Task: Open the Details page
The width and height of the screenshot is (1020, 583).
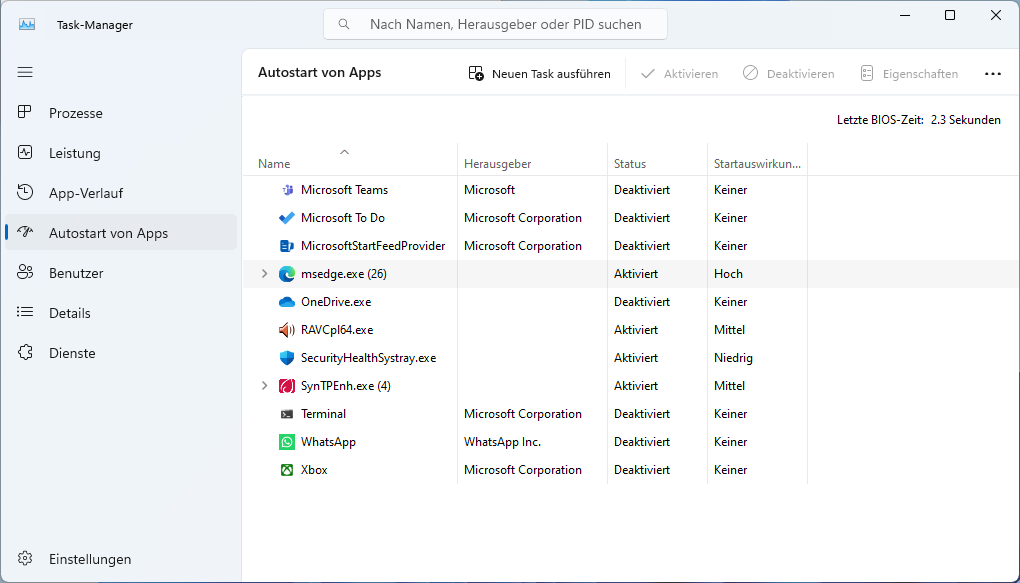Action: (120, 312)
